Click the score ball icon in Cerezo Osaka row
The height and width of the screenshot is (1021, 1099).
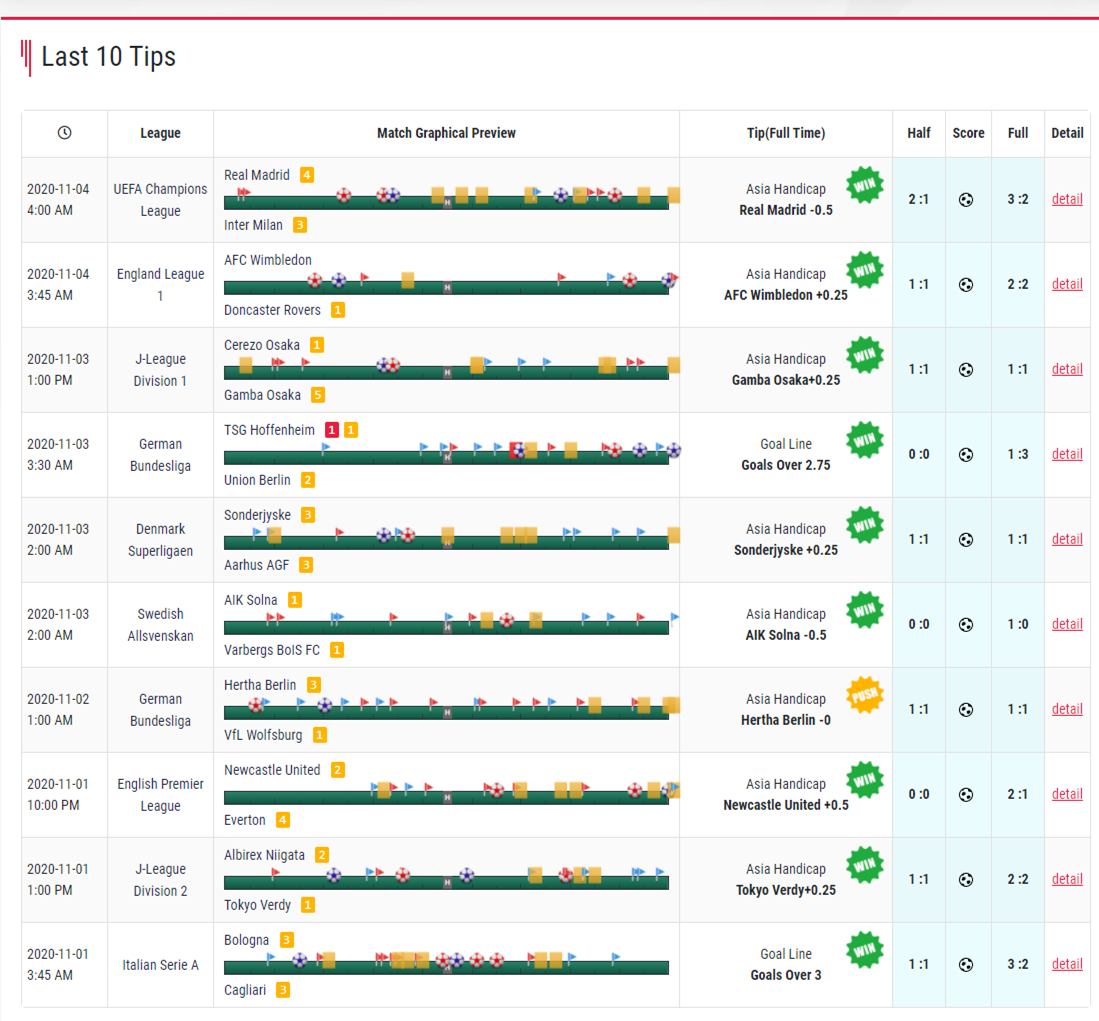tap(966, 369)
